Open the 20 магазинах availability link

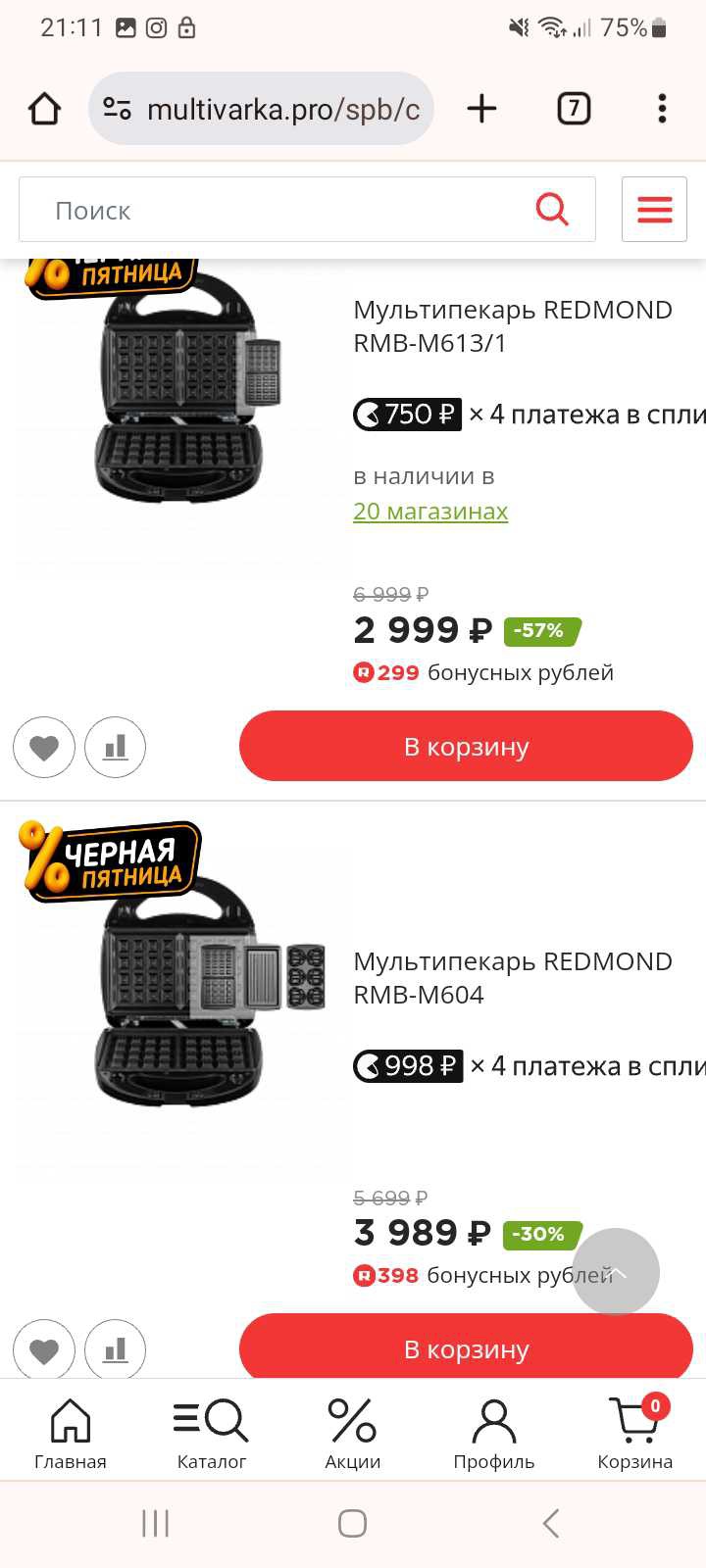pyautogui.click(x=430, y=511)
